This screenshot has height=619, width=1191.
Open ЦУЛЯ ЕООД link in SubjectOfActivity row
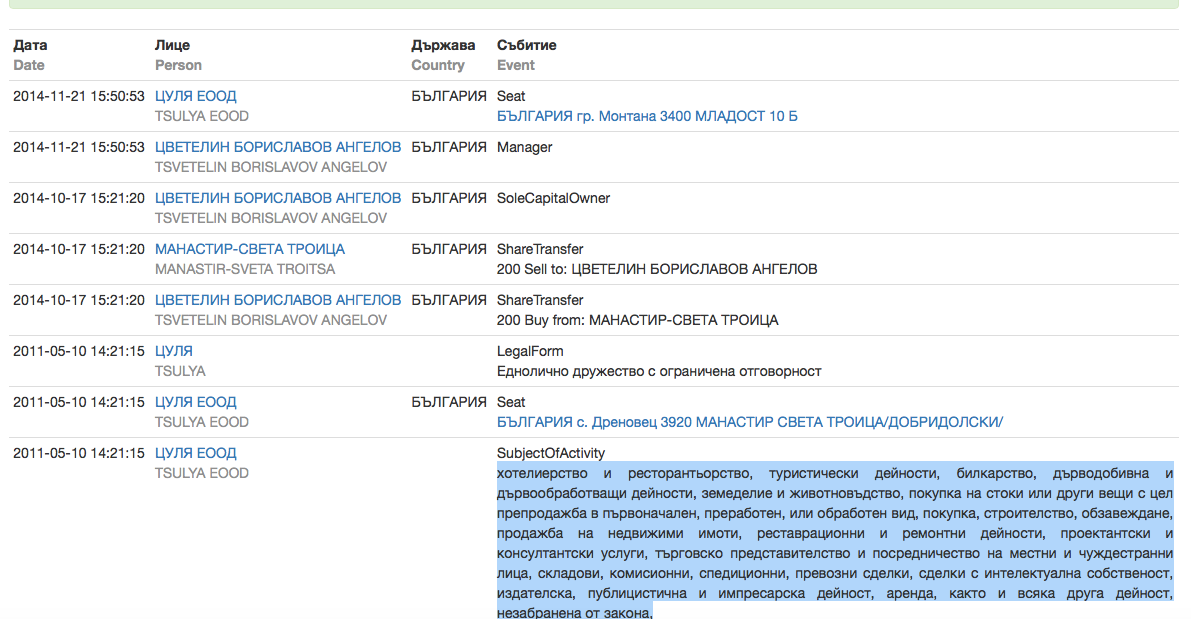coord(196,453)
